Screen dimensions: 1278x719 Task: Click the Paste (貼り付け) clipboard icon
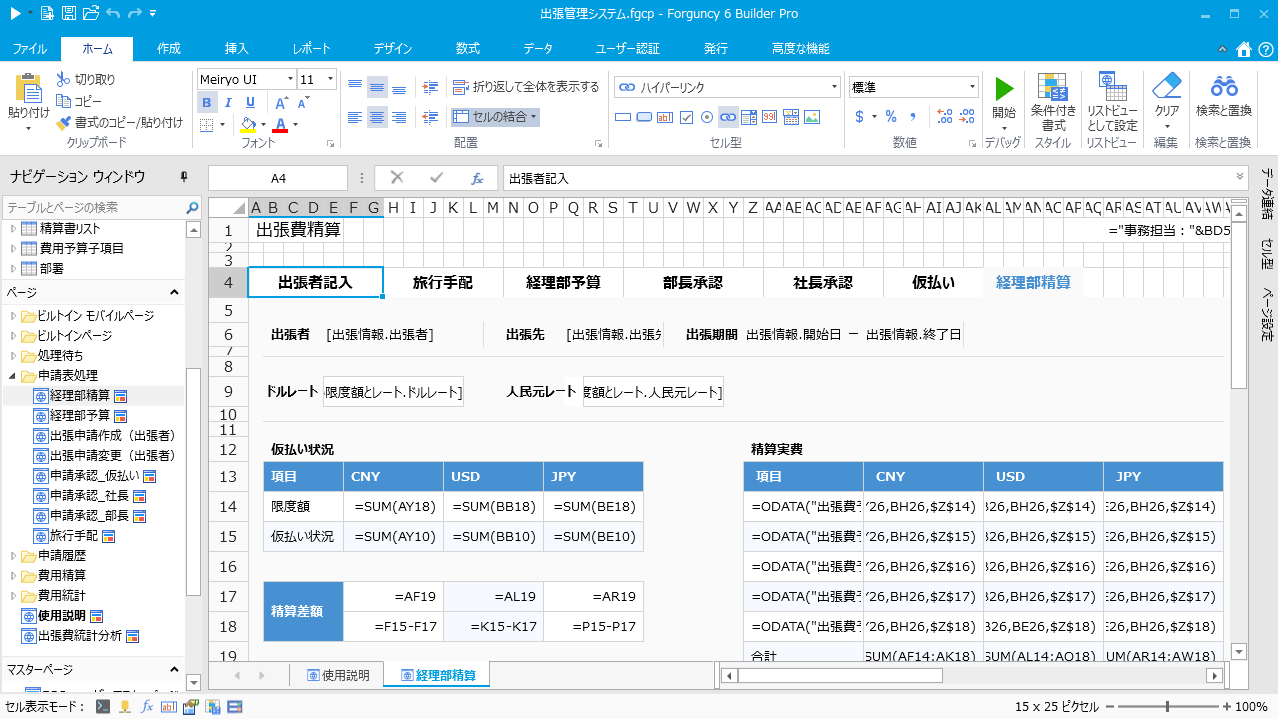(x=28, y=88)
